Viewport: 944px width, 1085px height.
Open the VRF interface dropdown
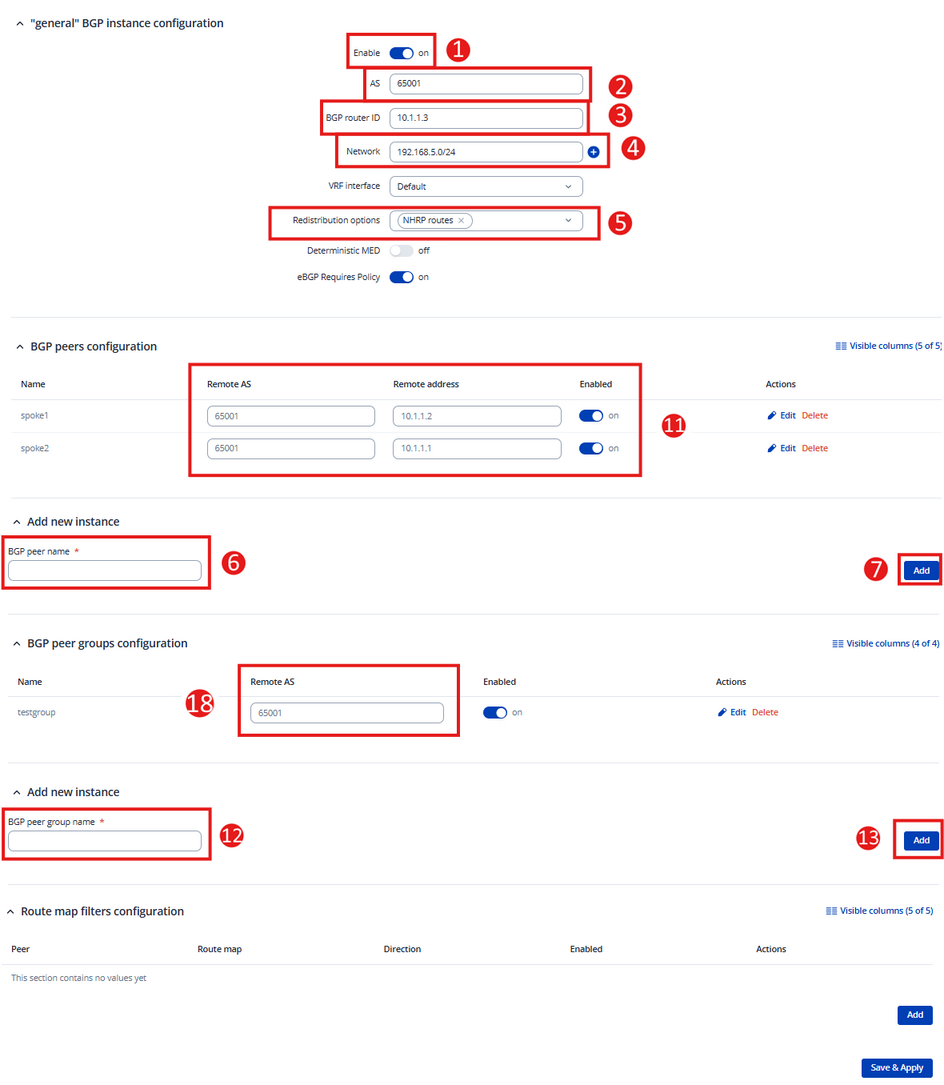485,187
